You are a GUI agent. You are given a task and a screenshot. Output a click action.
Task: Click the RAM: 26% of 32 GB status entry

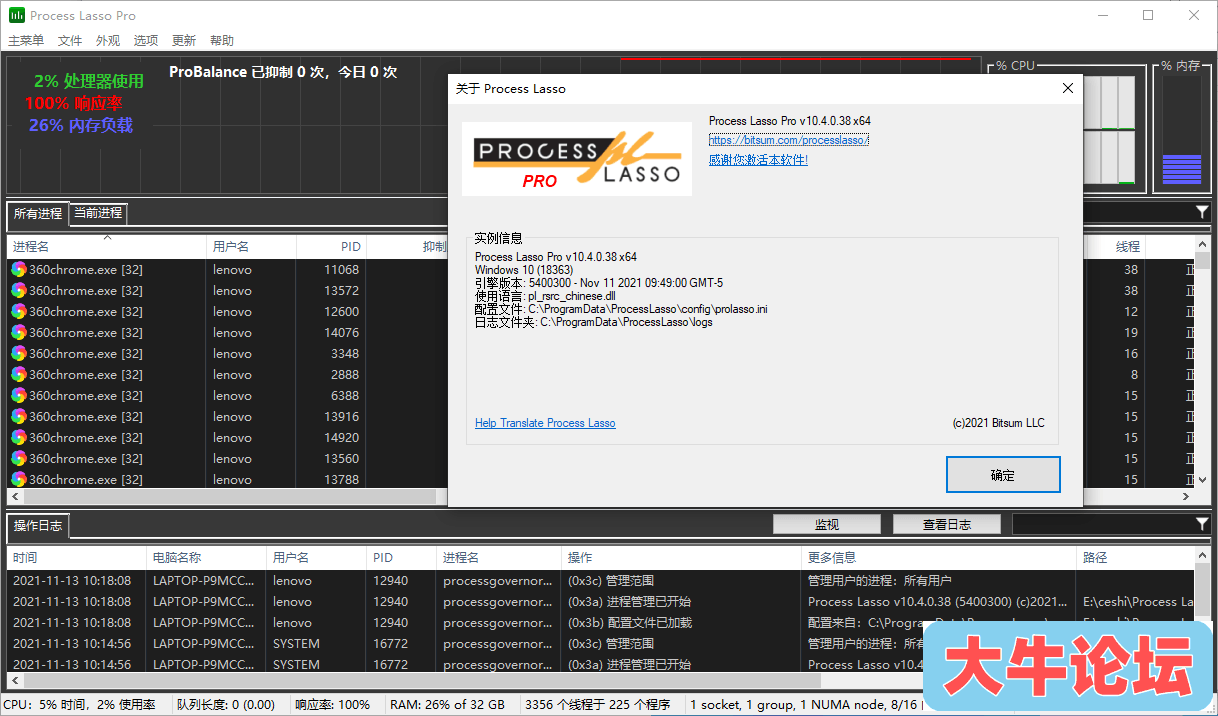(447, 705)
